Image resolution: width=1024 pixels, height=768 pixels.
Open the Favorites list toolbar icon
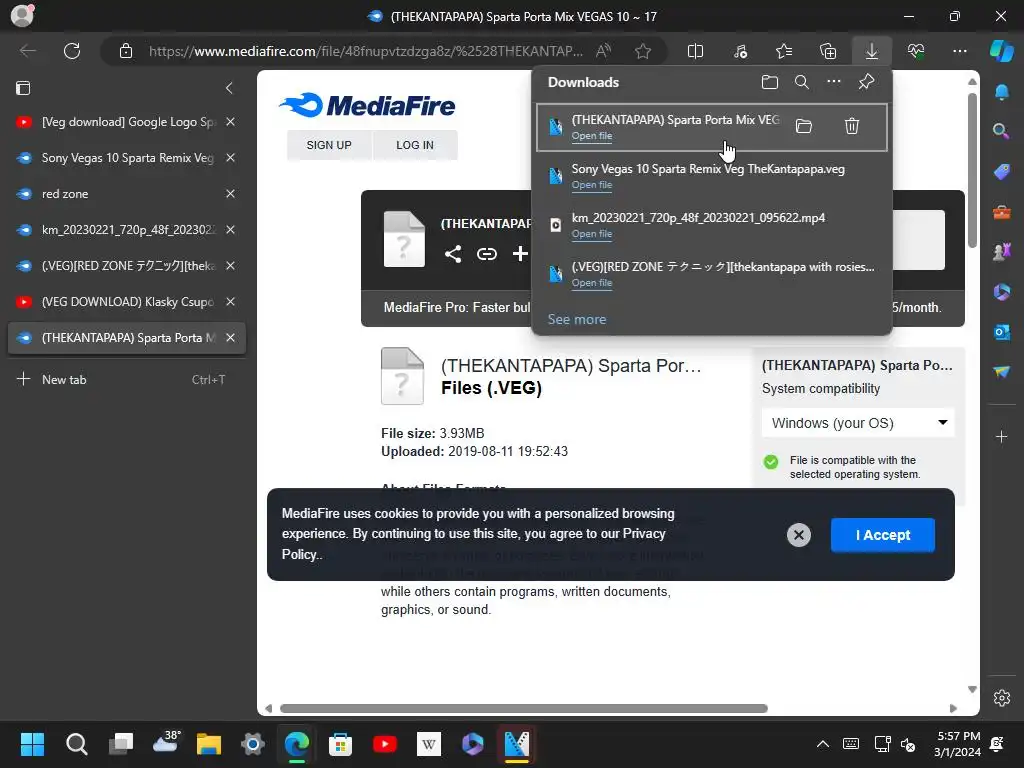pyautogui.click(x=784, y=51)
